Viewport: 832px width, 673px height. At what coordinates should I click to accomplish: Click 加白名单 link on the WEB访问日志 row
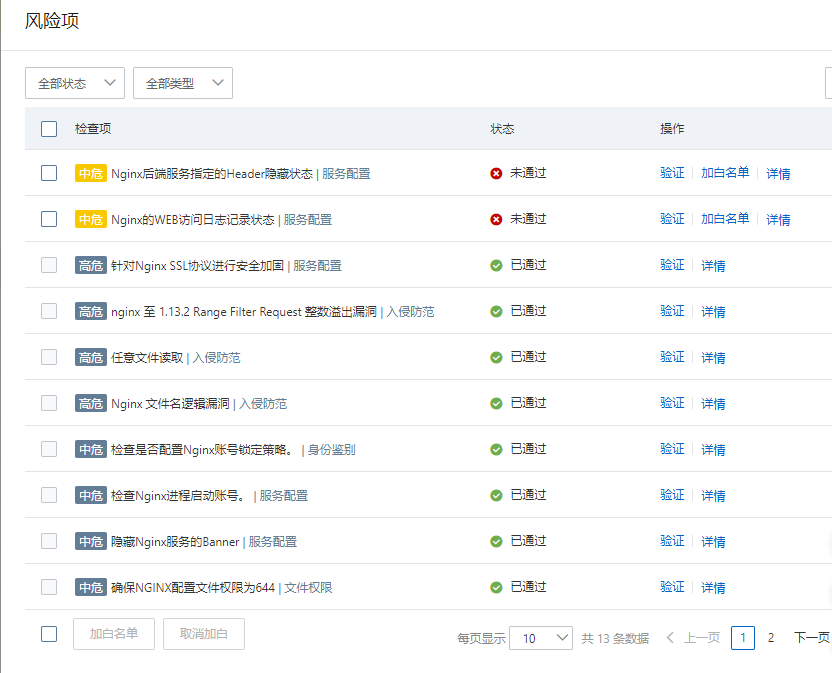click(725, 219)
